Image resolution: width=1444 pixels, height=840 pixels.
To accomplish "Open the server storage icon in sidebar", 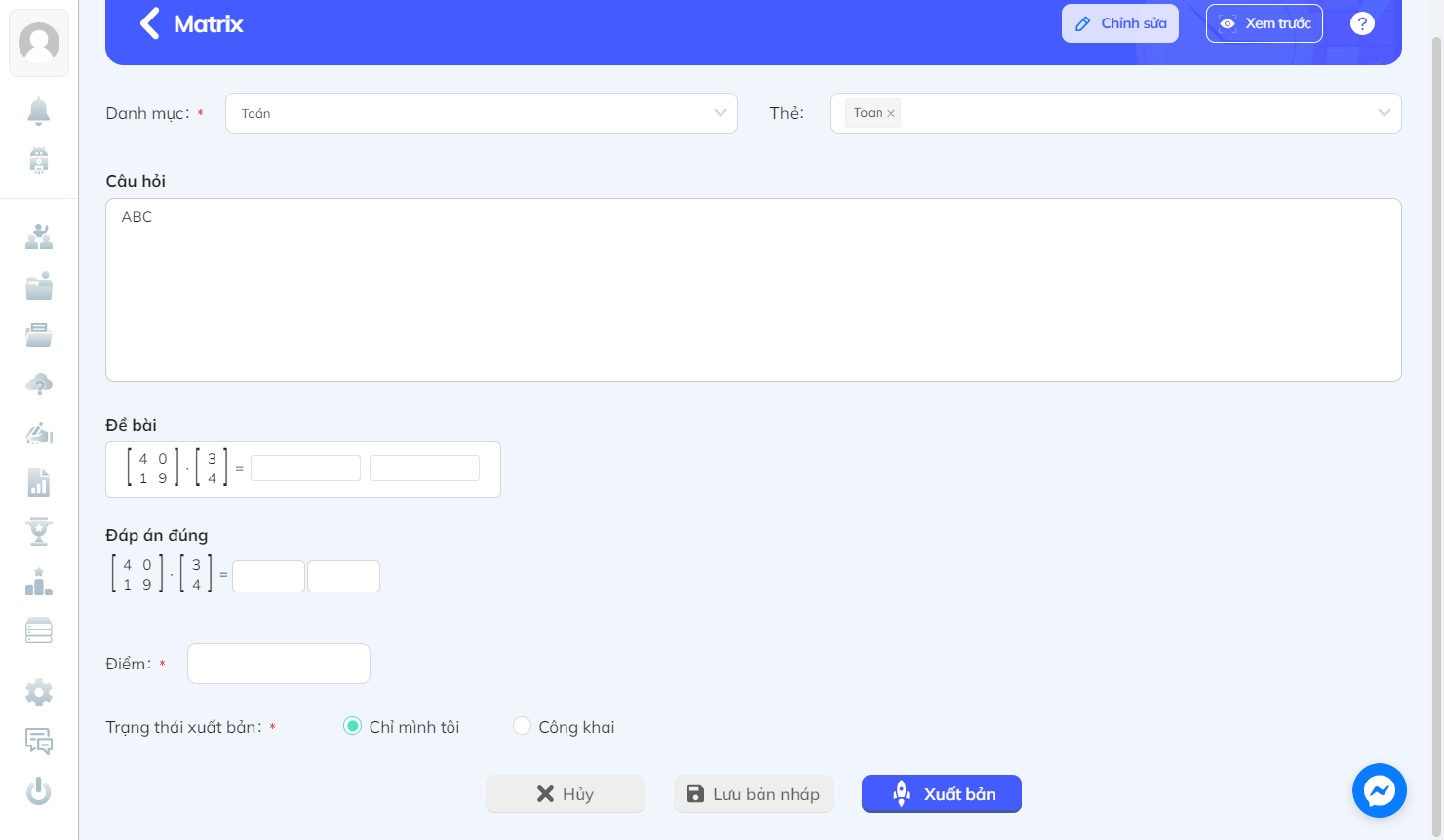I will click(x=39, y=630).
